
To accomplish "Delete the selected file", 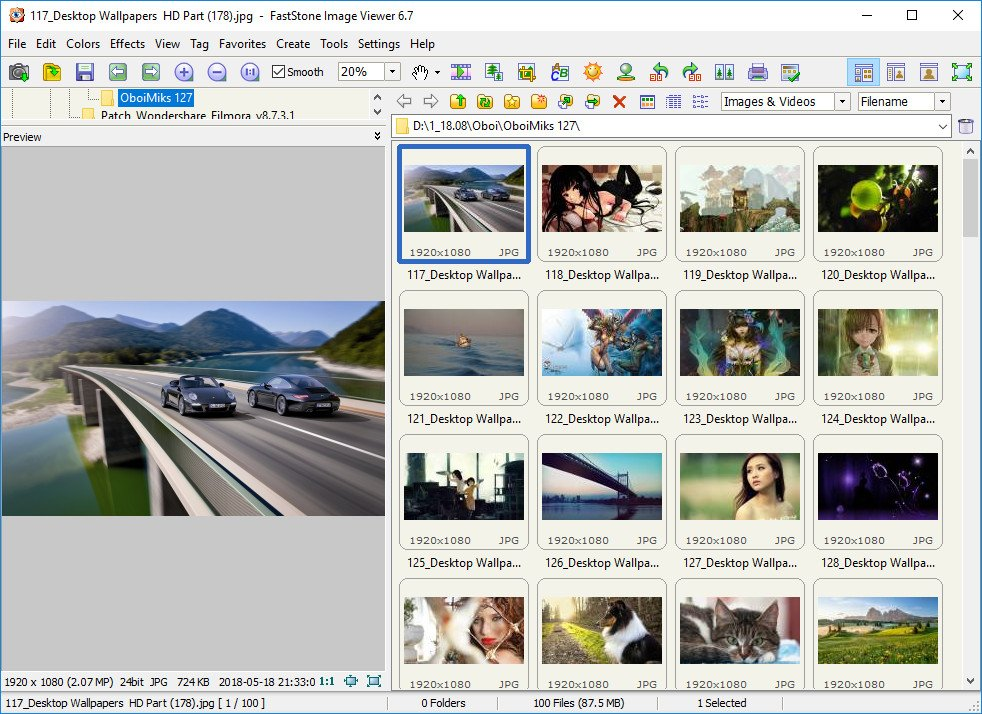I will [618, 101].
